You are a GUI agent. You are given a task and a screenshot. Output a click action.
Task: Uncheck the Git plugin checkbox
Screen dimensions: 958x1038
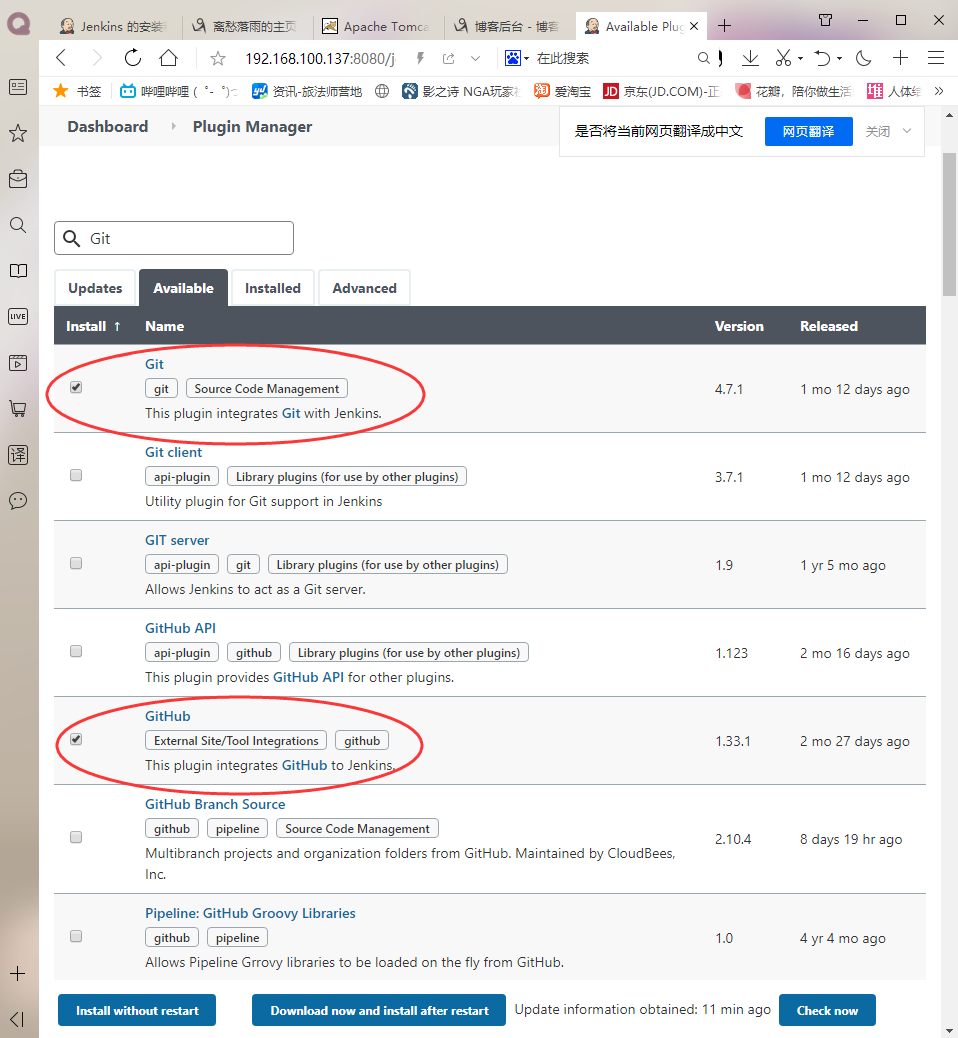tap(76, 387)
